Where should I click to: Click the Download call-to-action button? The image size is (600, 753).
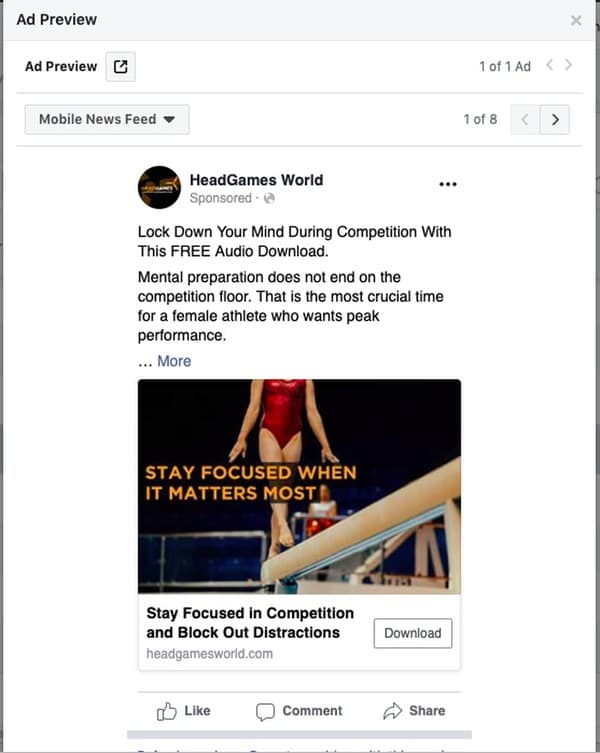[412, 633]
